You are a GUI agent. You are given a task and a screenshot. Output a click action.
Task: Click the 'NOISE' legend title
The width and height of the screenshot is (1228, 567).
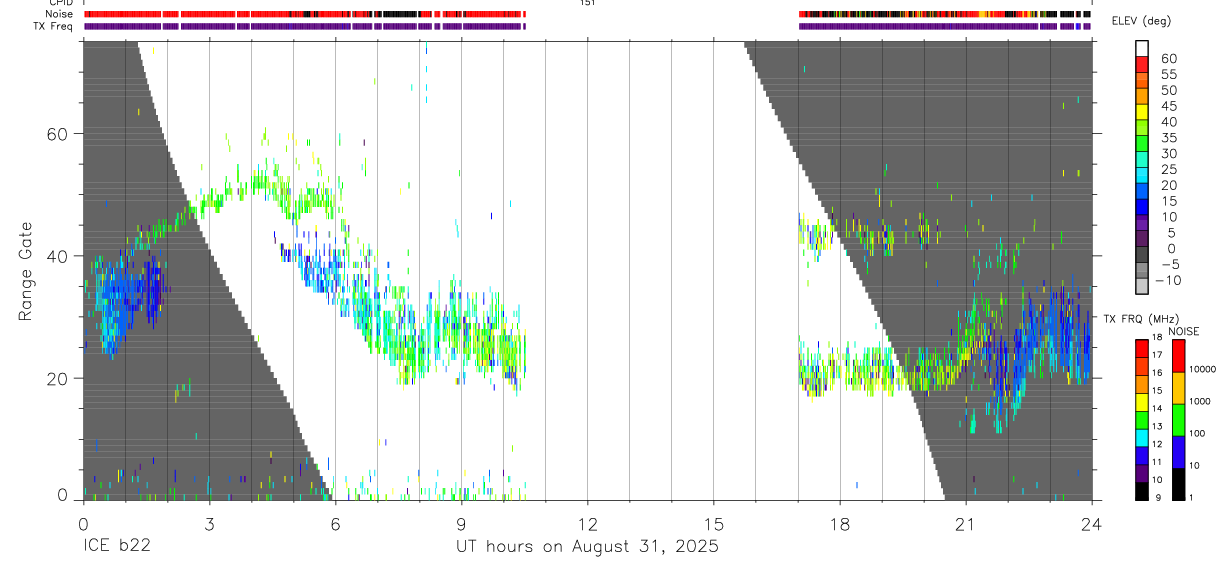pyautogui.click(x=1184, y=331)
